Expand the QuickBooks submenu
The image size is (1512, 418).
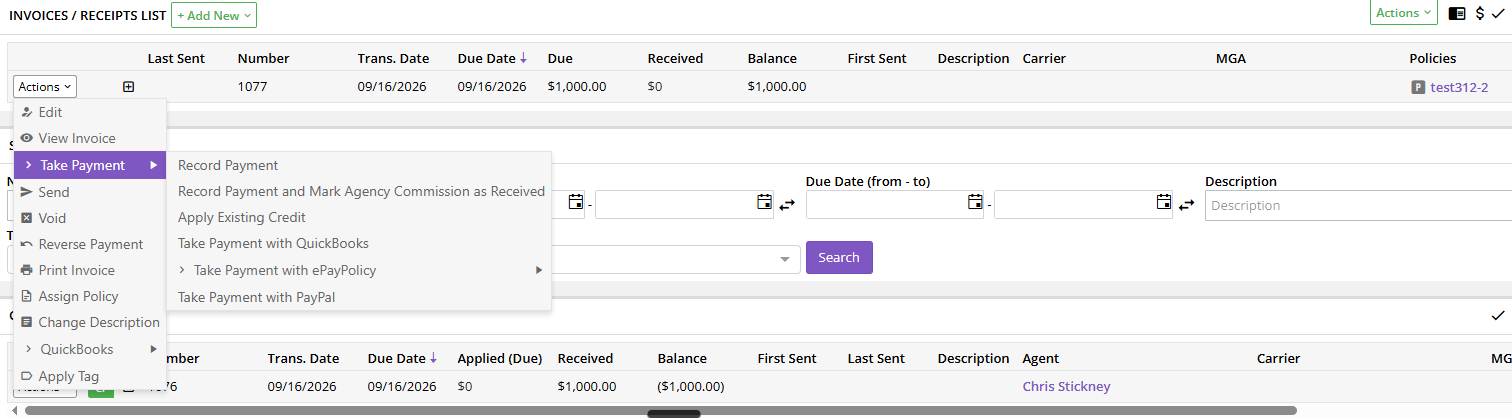[90, 349]
